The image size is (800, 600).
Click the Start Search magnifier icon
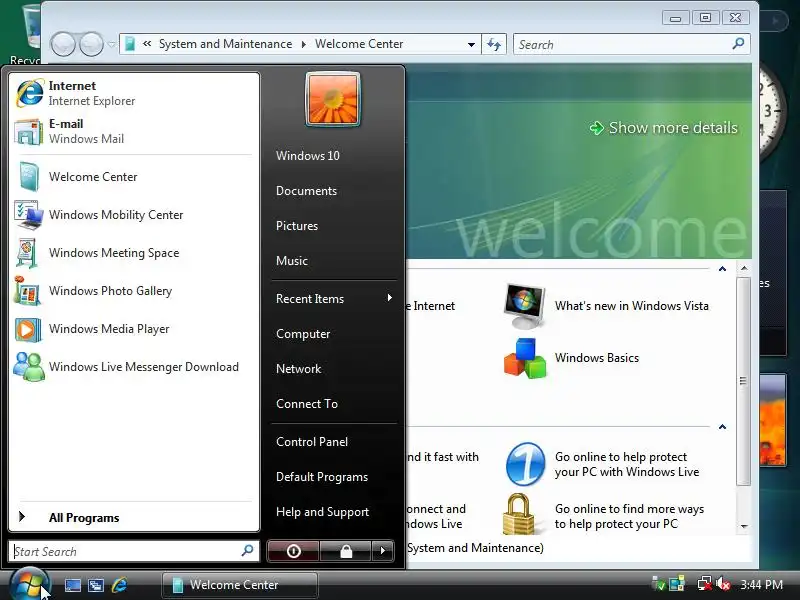point(247,551)
